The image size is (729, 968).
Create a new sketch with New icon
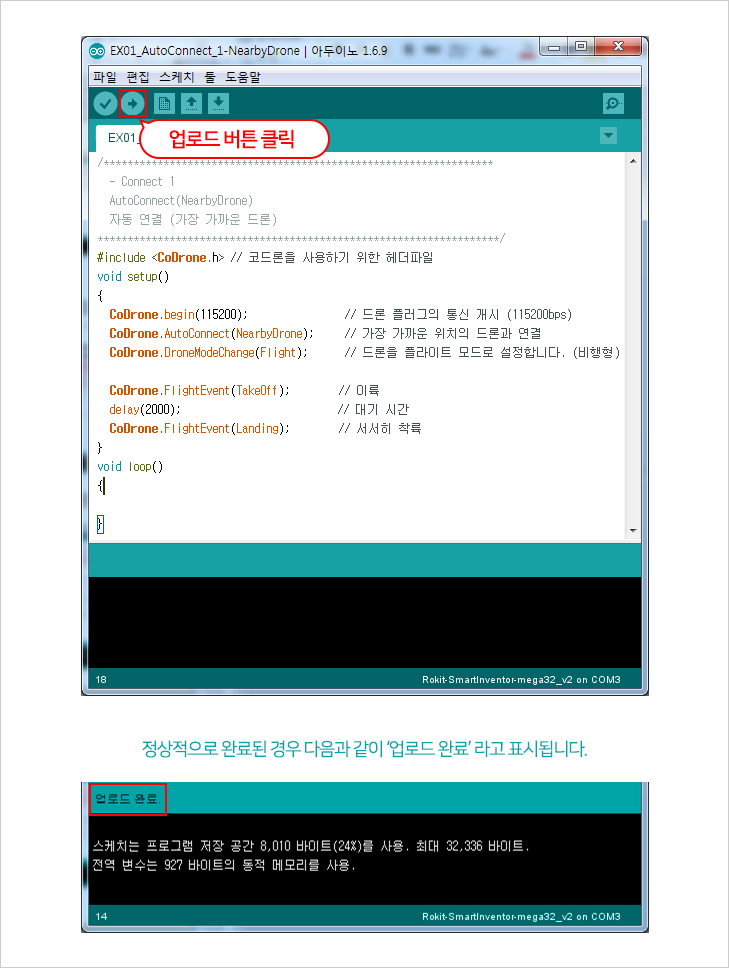pyautogui.click(x=164, y=103)
